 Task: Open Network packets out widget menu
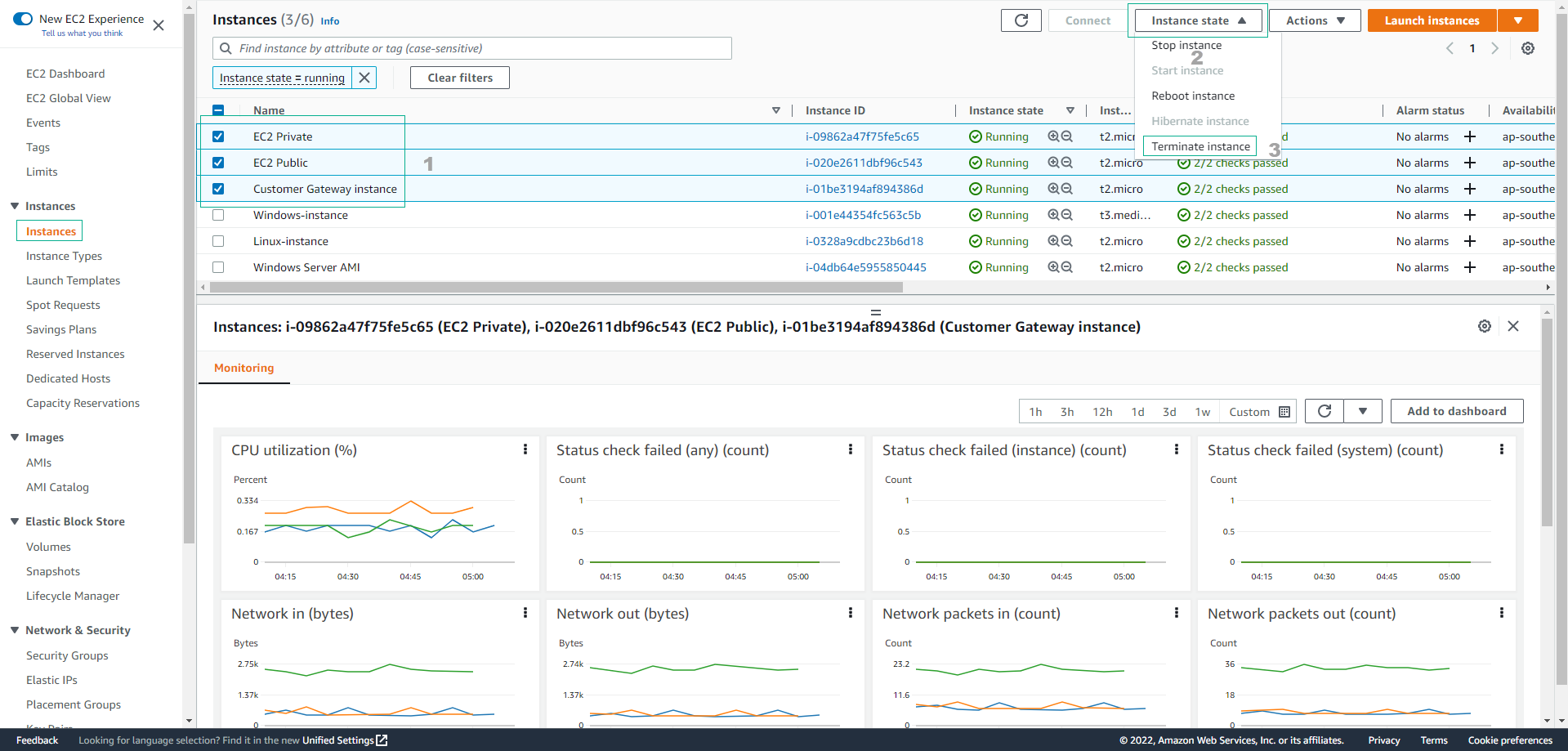1502,613
